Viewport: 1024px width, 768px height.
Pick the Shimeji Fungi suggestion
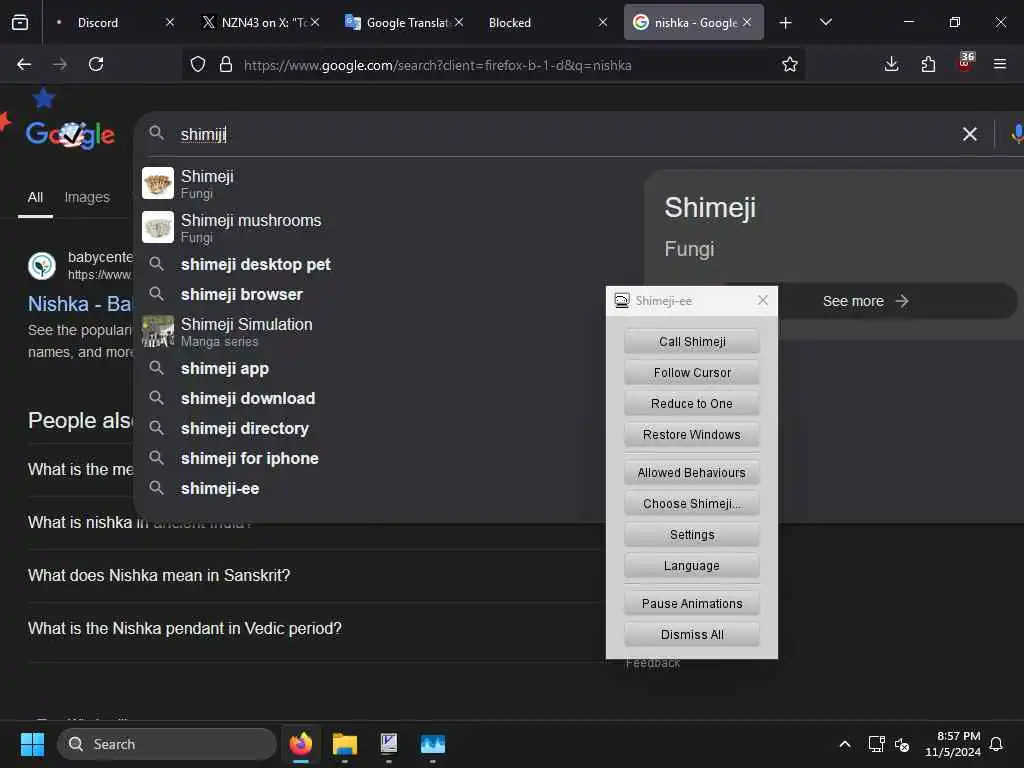coord(385,184)
